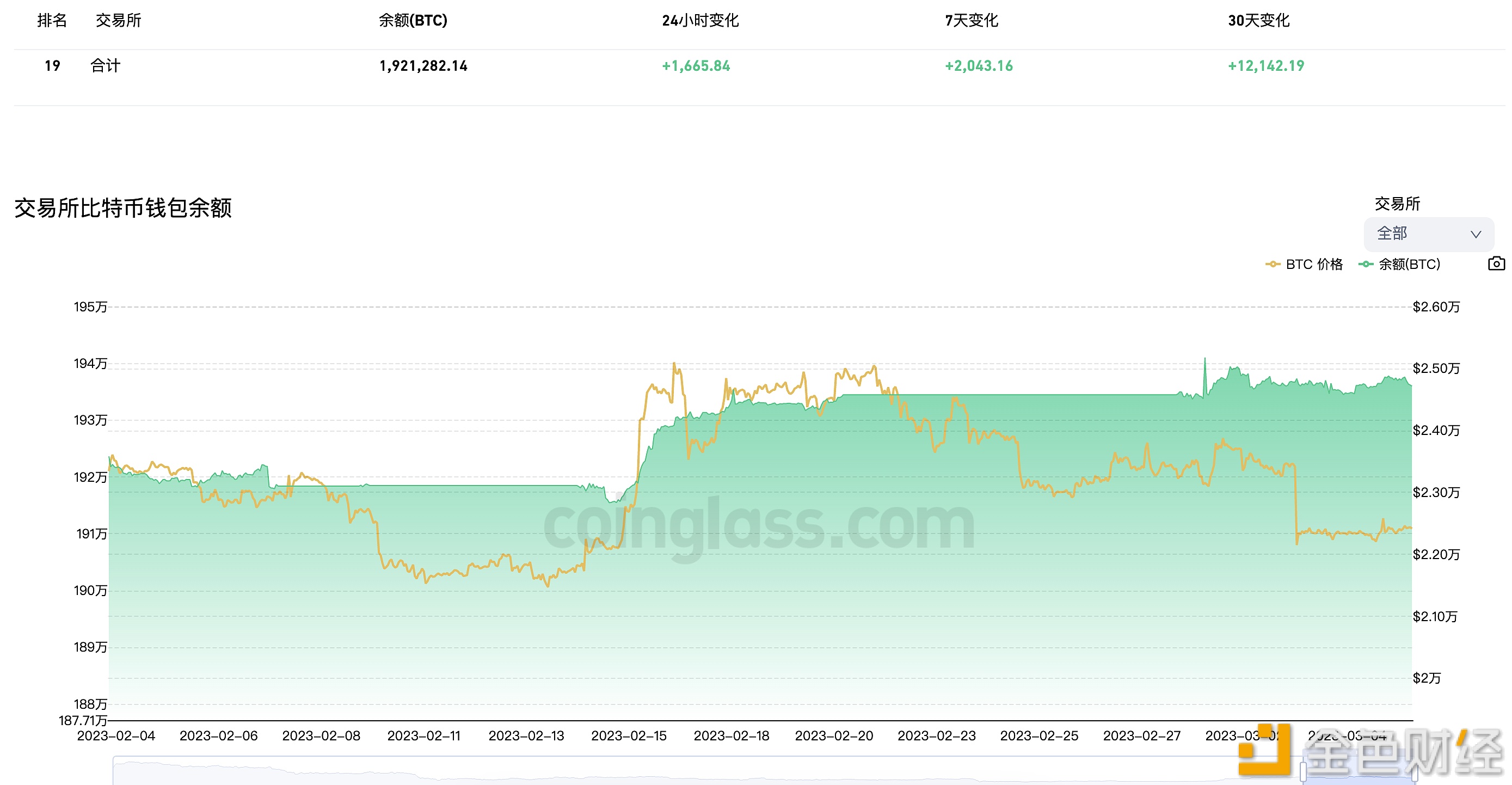Click the 2023-02-15 date label on the axis

[x=629, y=735]
